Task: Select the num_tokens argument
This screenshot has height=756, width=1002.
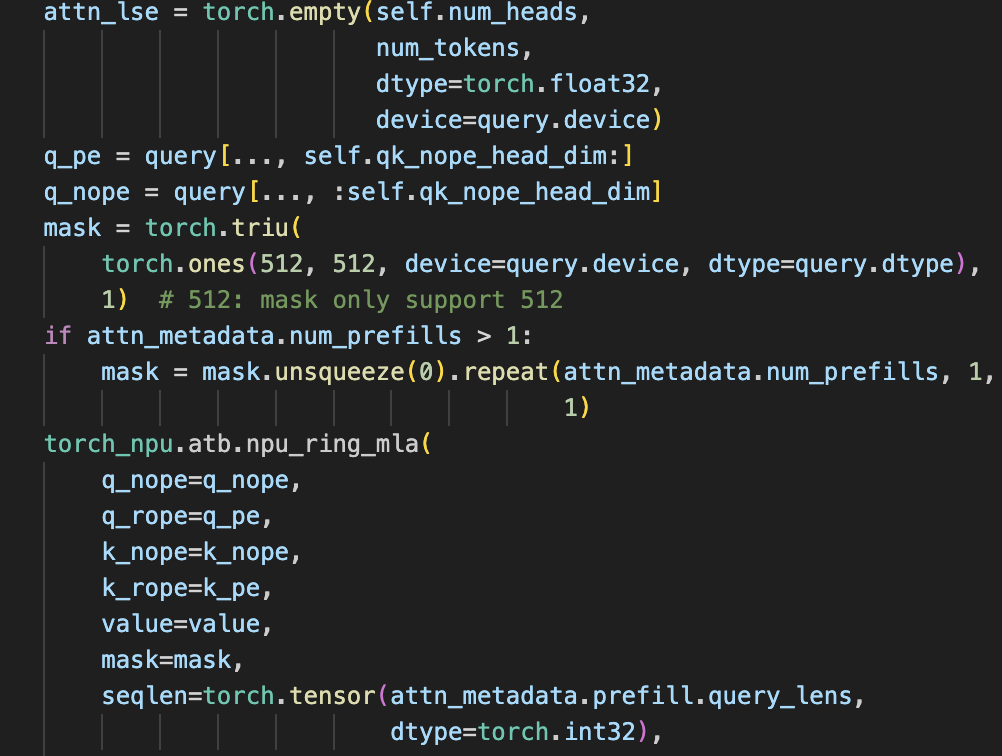Action: pyautogui.click(x=447, y=49)
